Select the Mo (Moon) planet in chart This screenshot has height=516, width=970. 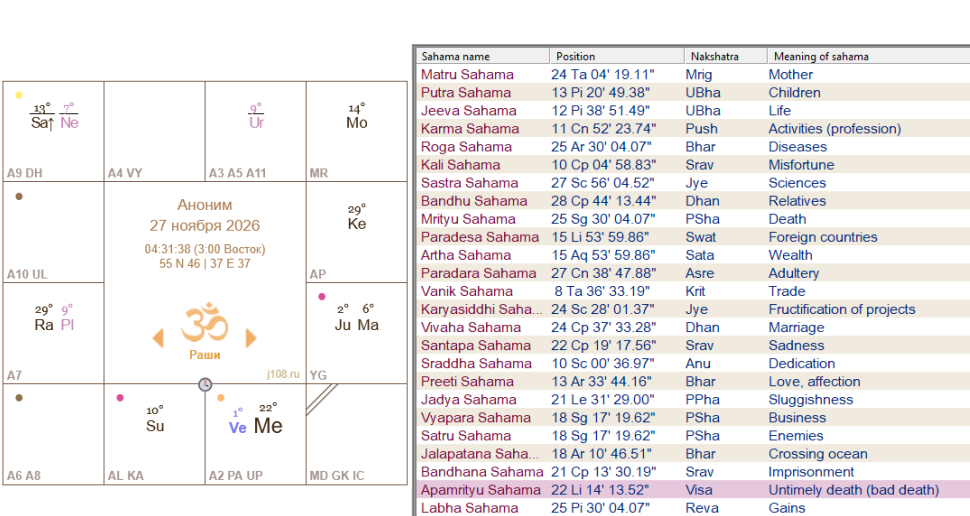click(x=357, y=123)
